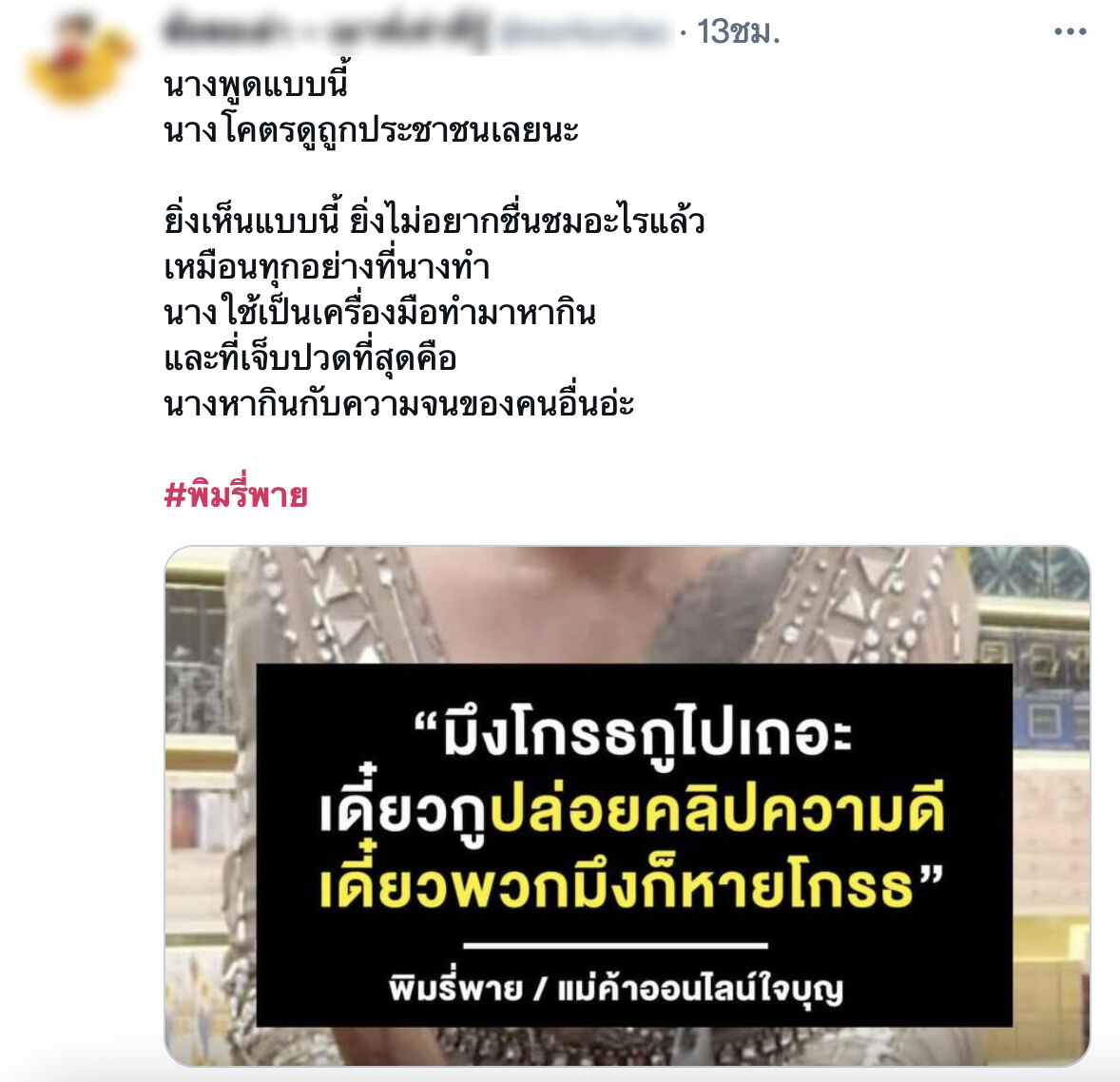This screenshot has width=1120, height=1082.
Task: Click the image caption "พิมรี่พาย / แม่ค้าออนไลน์ใจบุญ"
Action: (616, 989)
